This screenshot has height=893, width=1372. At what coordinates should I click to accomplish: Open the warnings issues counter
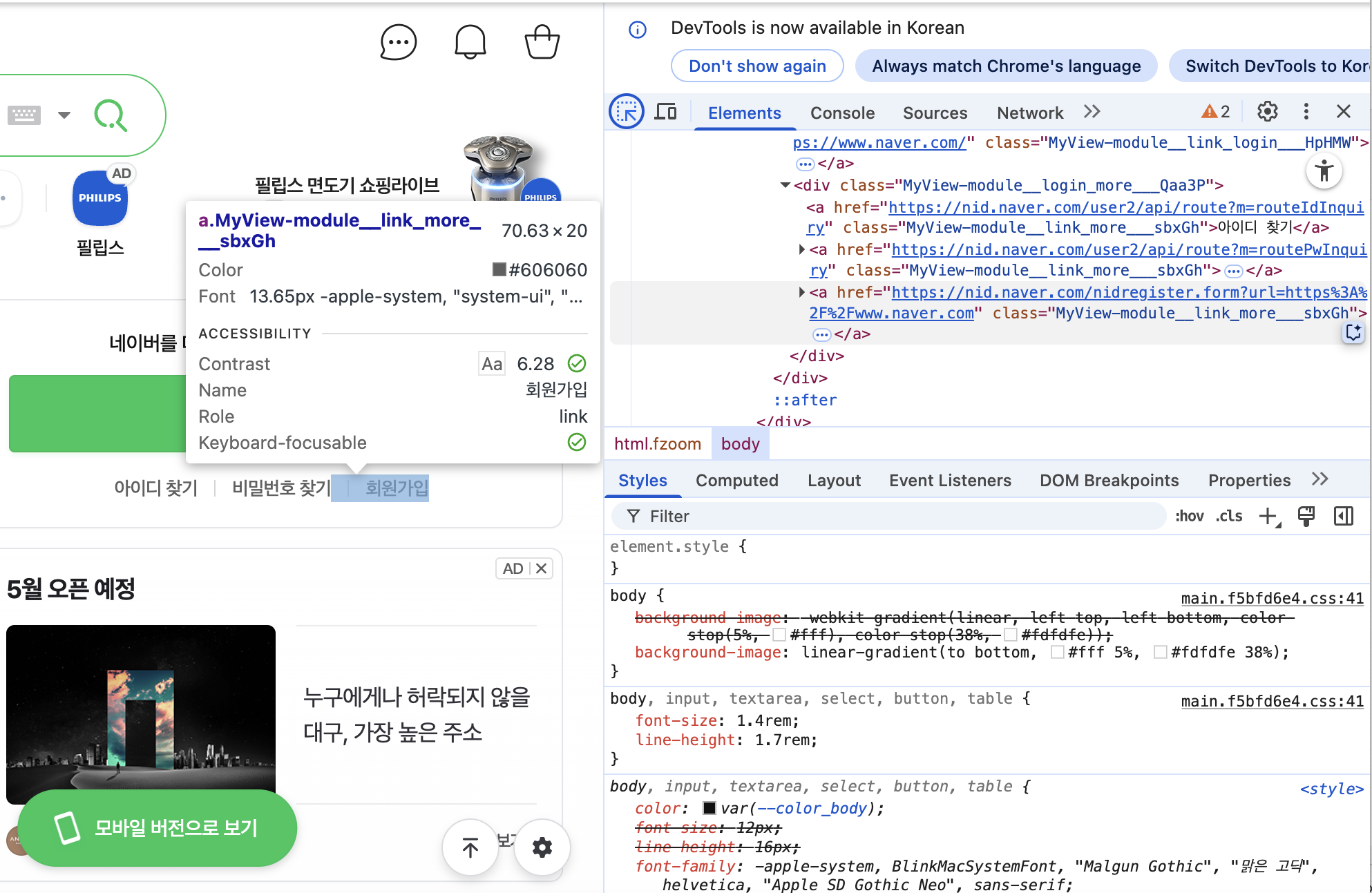[1216, 112]
